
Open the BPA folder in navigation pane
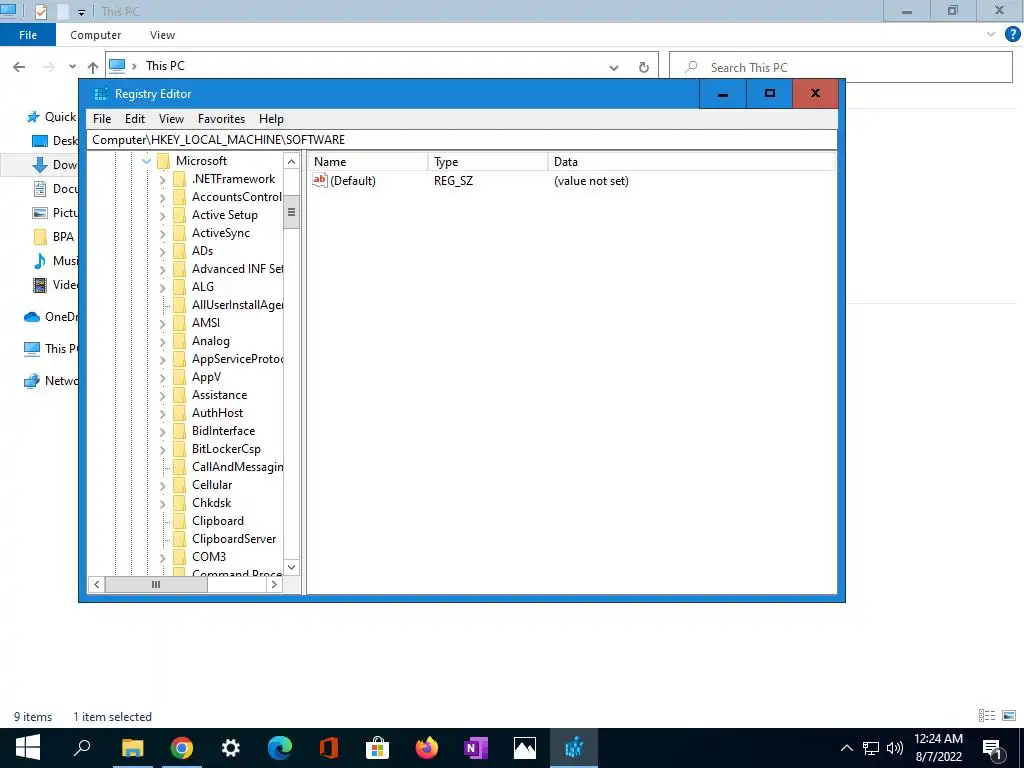(63, 236)
